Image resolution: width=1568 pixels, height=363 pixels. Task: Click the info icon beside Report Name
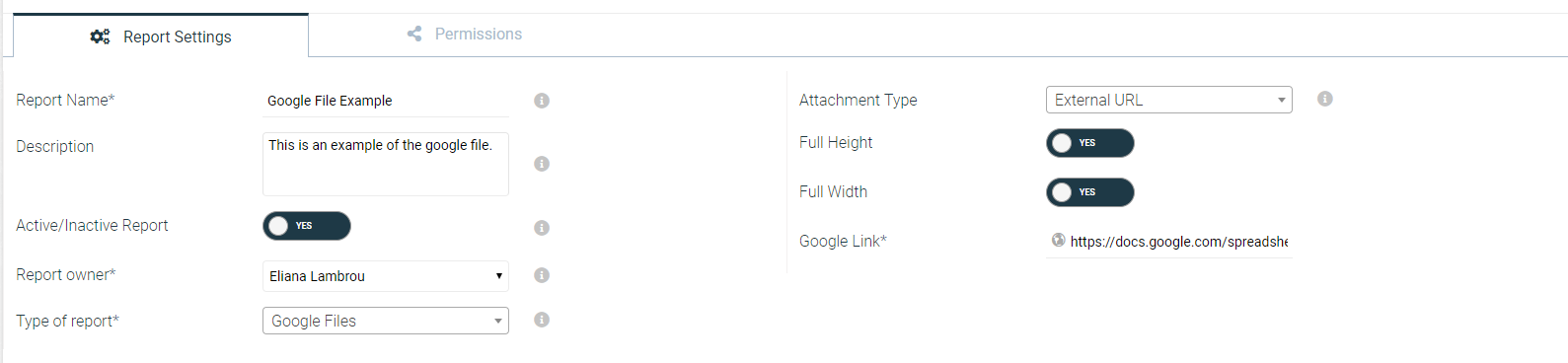(x=542, y=101)
